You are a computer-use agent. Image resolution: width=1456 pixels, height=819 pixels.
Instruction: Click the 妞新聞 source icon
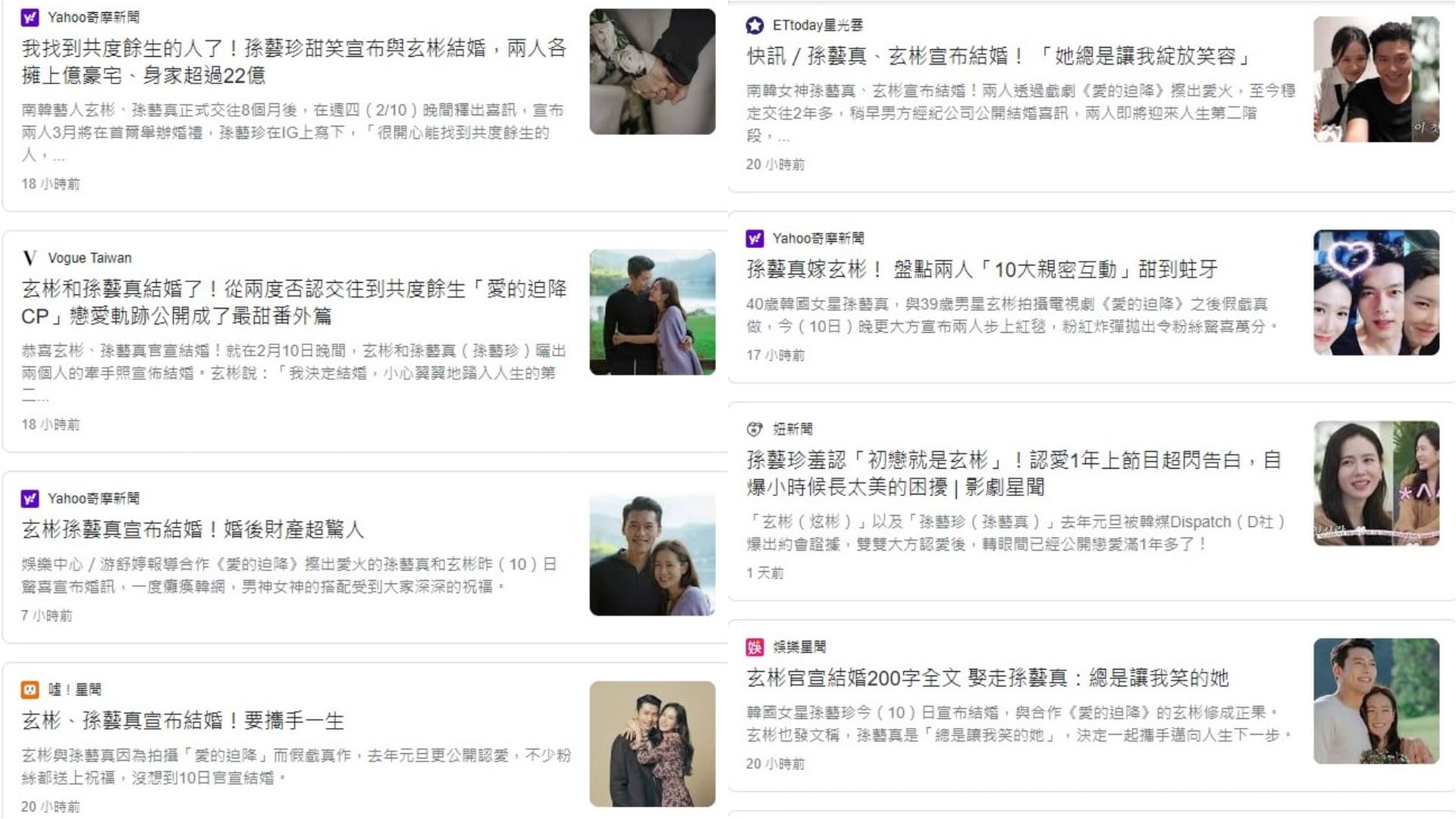point(755,429)
